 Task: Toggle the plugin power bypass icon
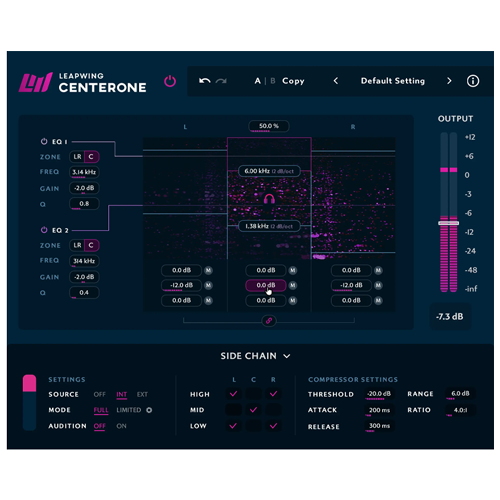pos(170,81)
